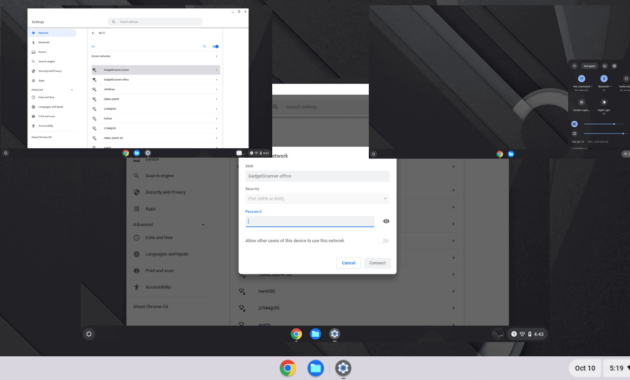Click the Oct 10 date button

pyautogui.click(x=585, y=368)
